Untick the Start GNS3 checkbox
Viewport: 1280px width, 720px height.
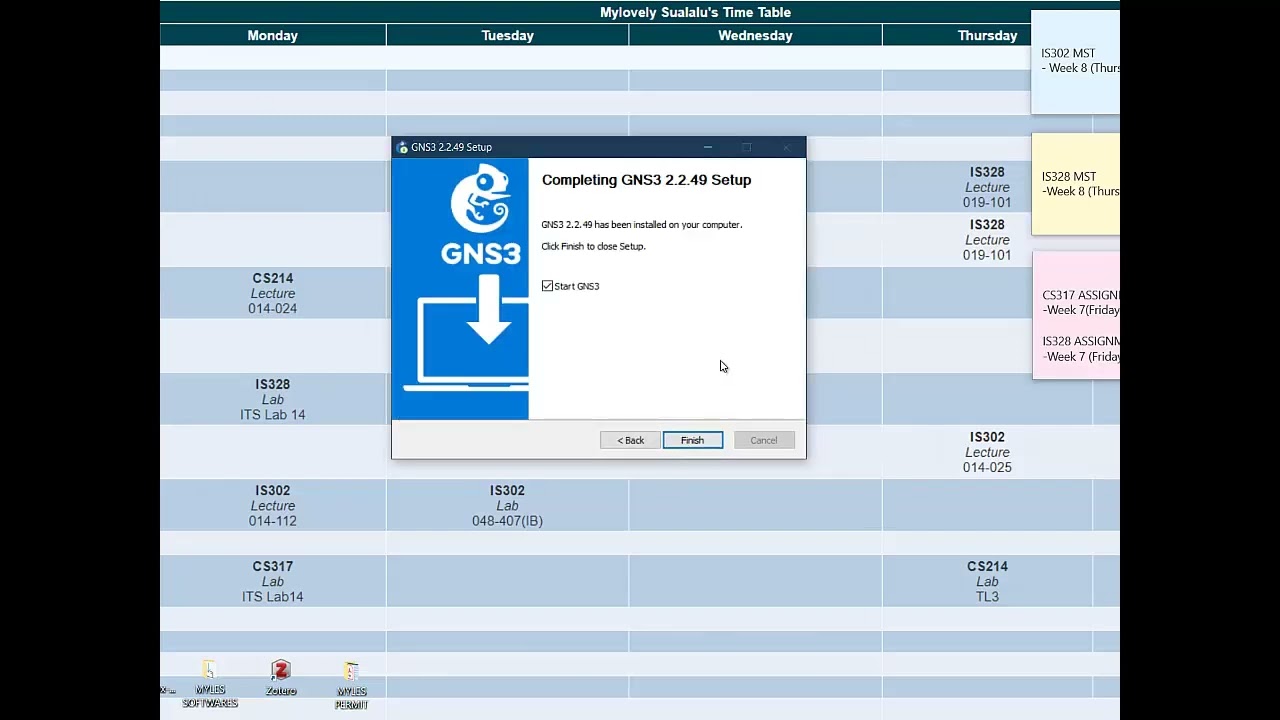(547, 286)
